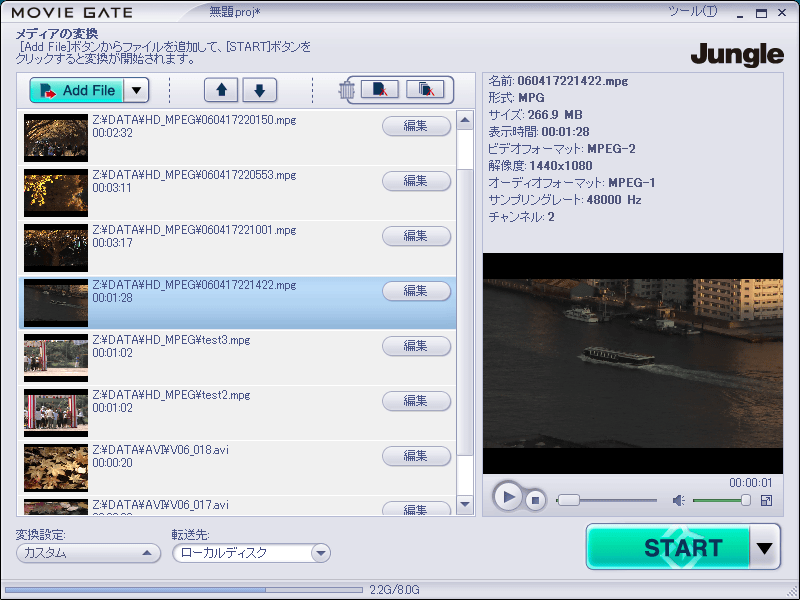Select the Z:¥DATA¥HD_MPEG¥test3.mpg file name
The width and height of the screenshot is (800, 600).
pyautogui.click(x=171, y=340)
